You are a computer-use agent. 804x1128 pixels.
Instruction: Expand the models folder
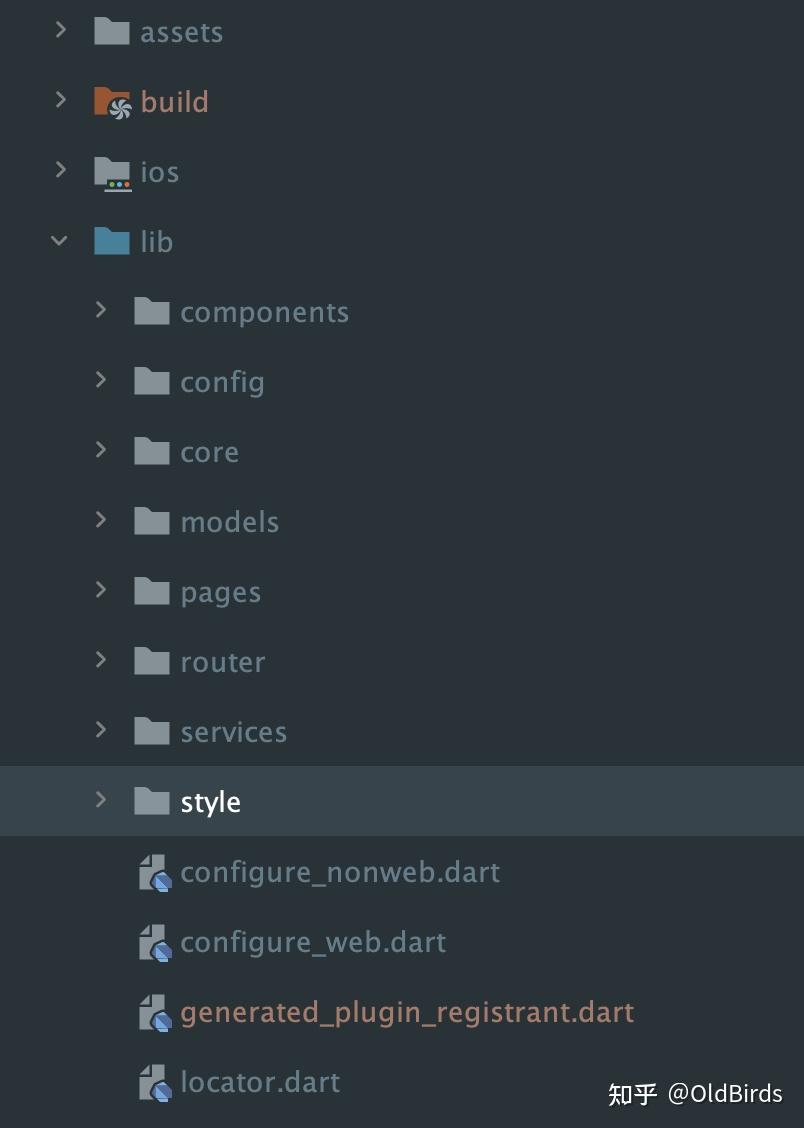click(x=100, y=521)
